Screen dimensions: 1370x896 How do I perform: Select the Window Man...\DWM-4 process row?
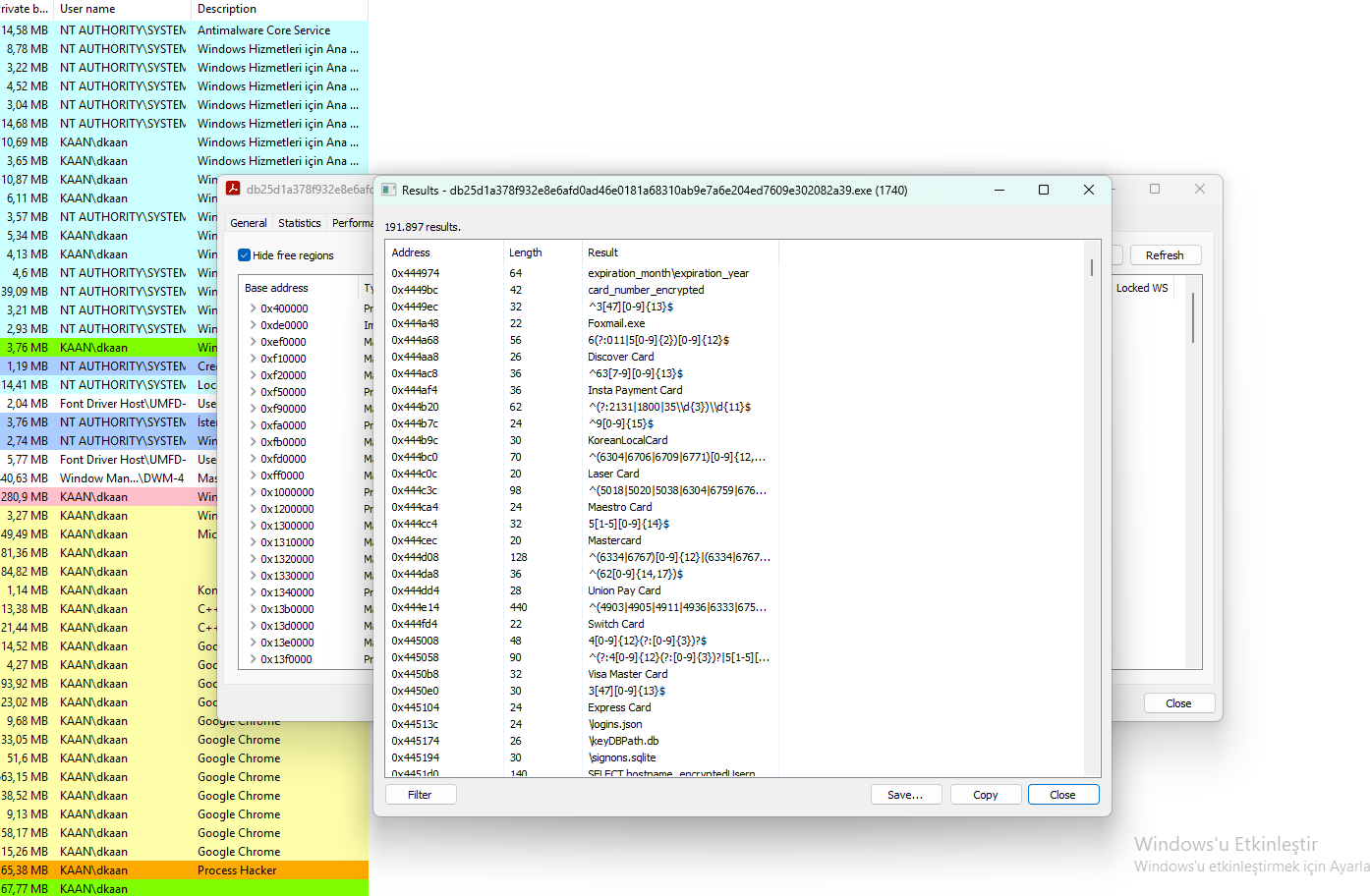(x=108, y=478)
